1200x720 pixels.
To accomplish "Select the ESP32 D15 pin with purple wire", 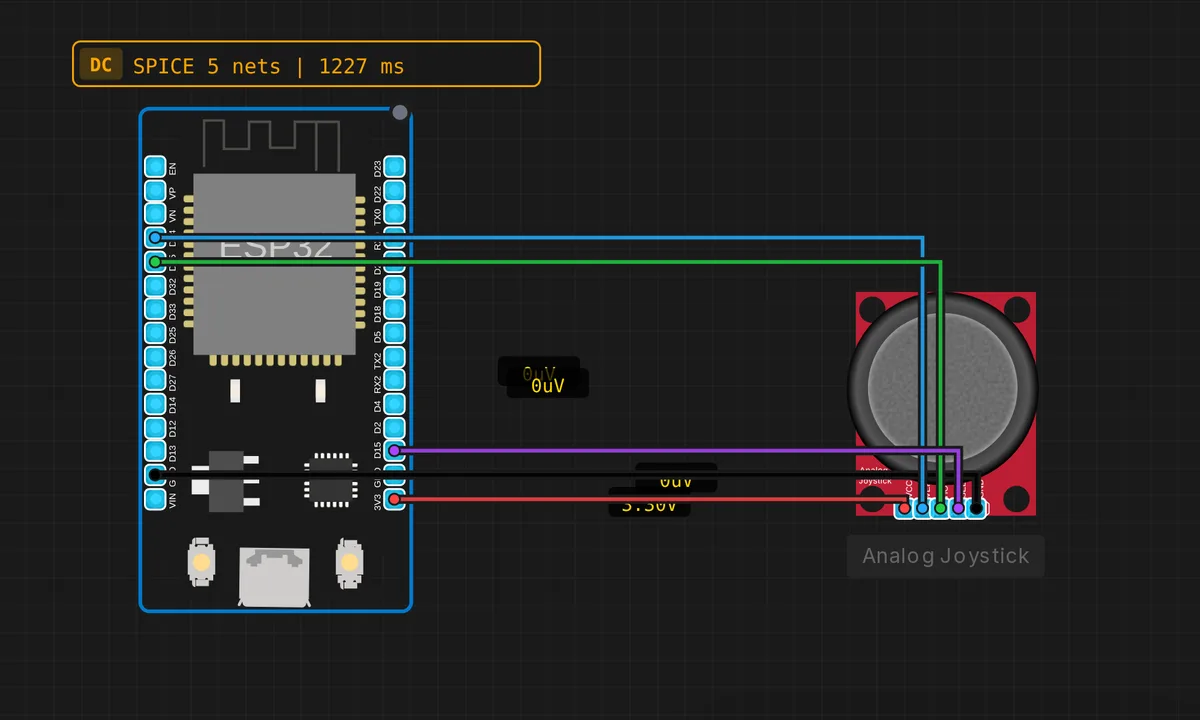I will pyautogui.click(x=395, y=452).
